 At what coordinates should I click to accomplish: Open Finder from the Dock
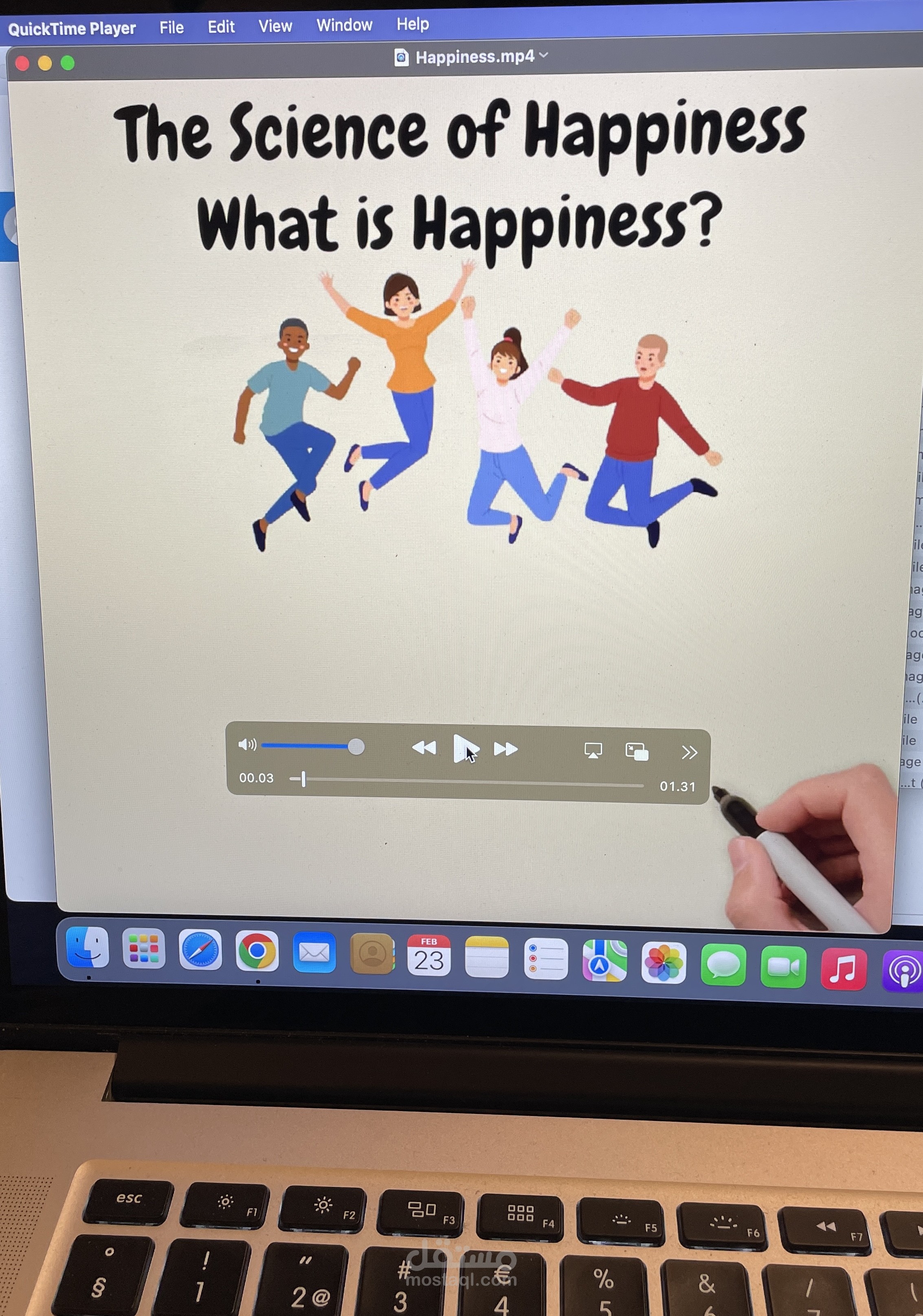[x=88, y=947]
